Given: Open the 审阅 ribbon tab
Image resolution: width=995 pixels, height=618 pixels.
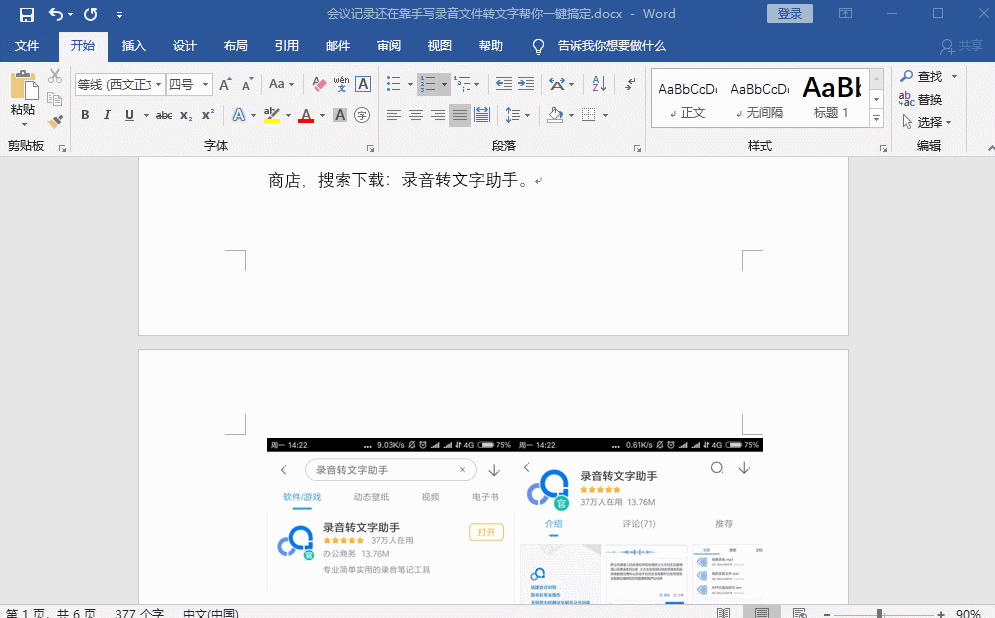Looking at the screenshot, I should 388,45.
